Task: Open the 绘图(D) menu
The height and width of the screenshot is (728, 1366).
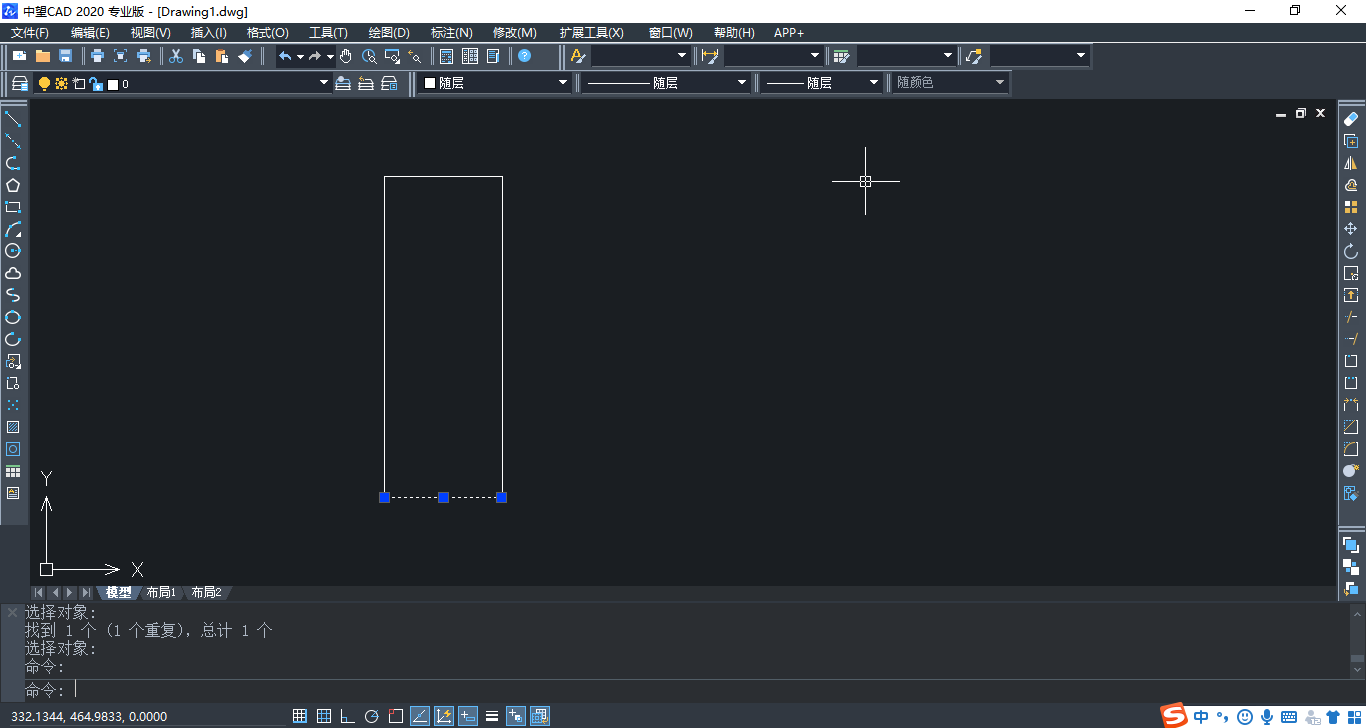Action: click(388, 32)
